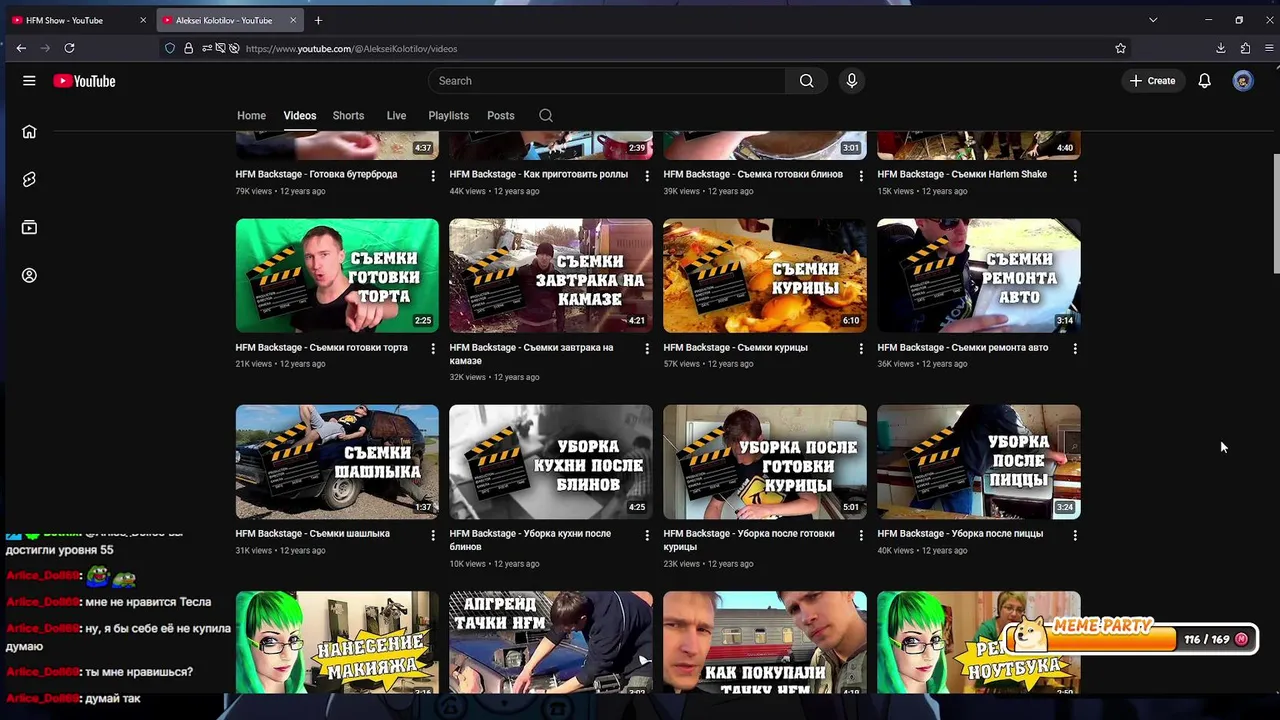Start voice search with microphone icon
This screenshot has width=1280, height=720.
click(851, 81)
